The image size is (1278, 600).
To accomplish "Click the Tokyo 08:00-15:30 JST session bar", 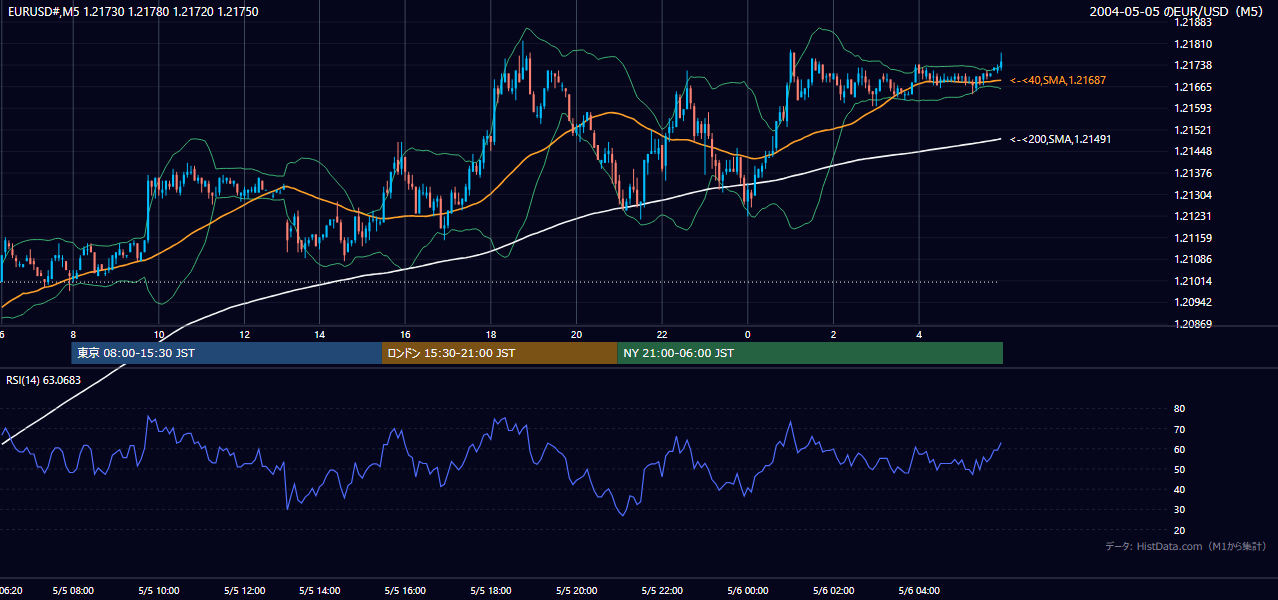I will click(227, 353).
